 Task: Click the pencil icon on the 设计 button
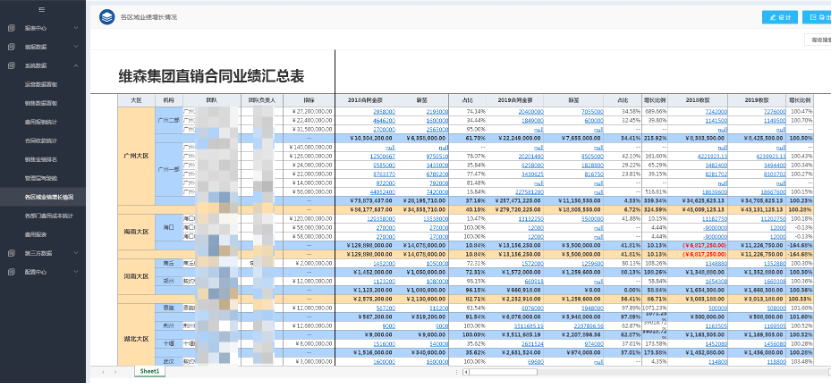[773, 18]
